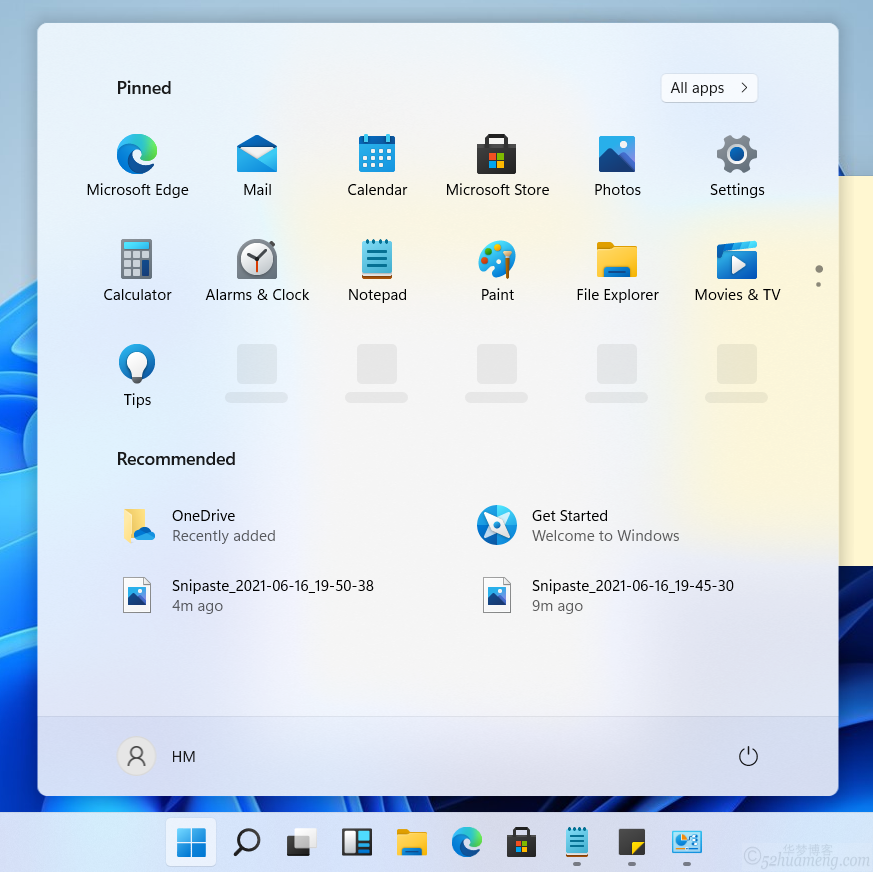This screenshot has height=872, width=873.
Task: Open recommended OneDrive item
Action: 200,525
